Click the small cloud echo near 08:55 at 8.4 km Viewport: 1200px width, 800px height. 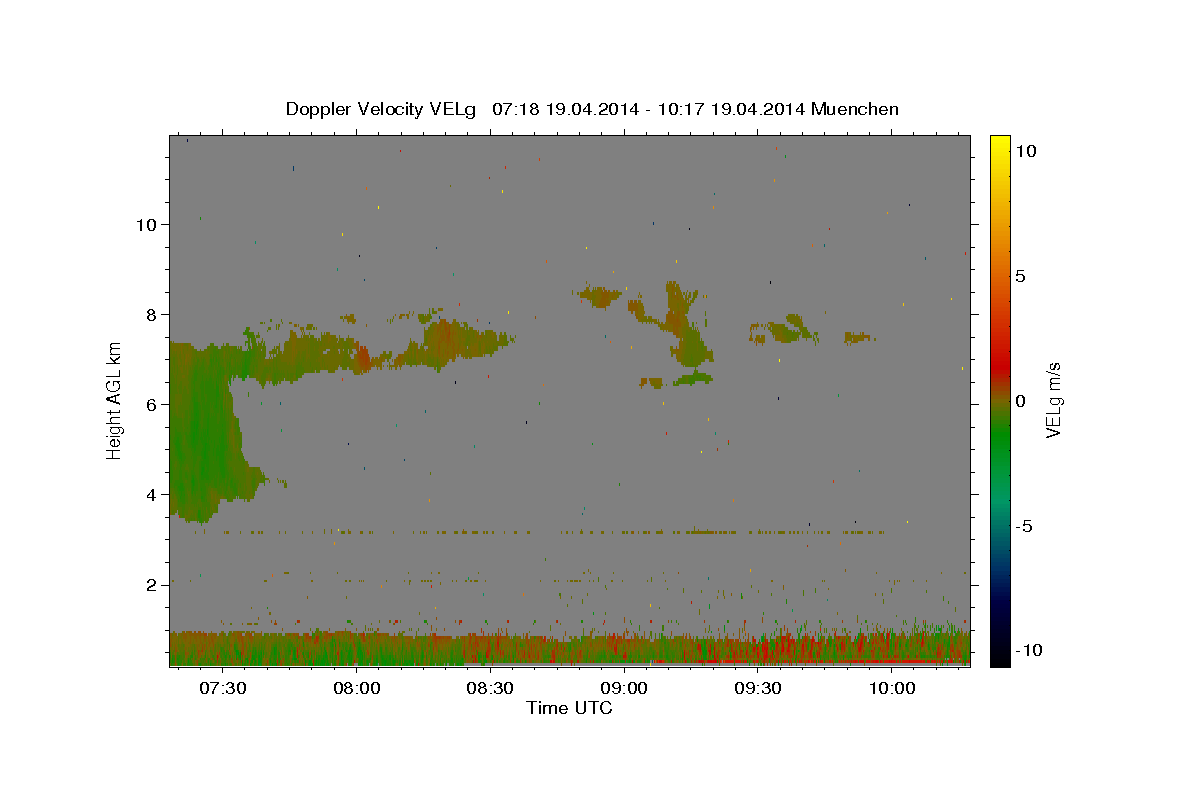(x=600, y=296)
